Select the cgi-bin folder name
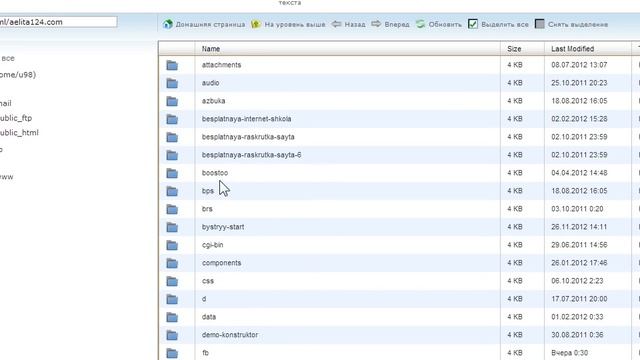Image resolution: width=640 pixels, height=360 pixels. tap(212, 245)
